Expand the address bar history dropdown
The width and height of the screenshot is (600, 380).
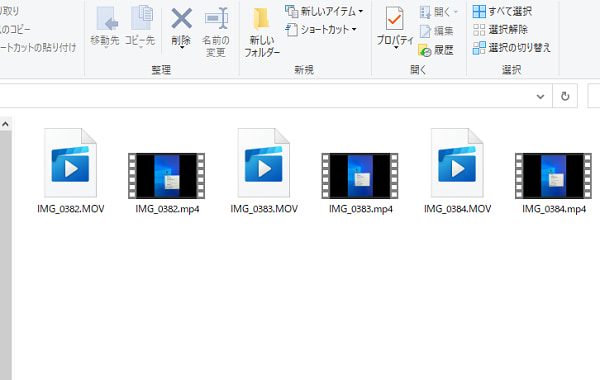pyautogui.click(x=540, y=96)
